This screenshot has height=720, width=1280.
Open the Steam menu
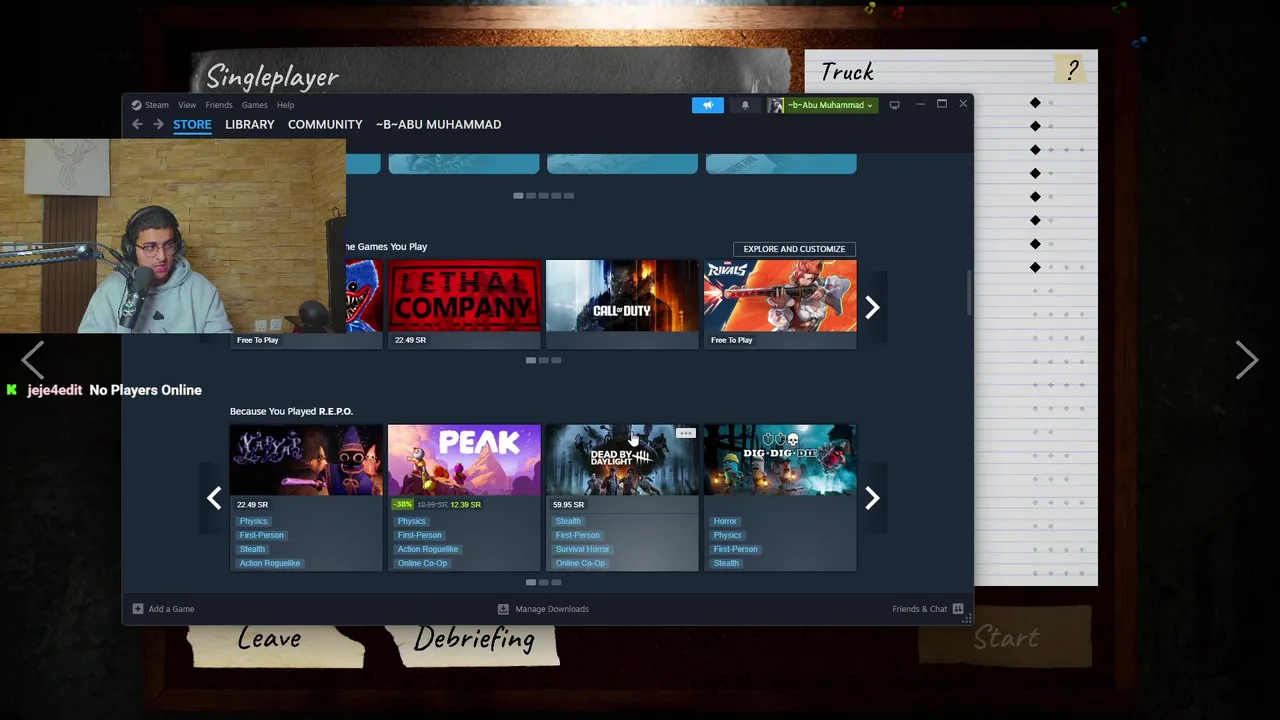coord(157,105)
